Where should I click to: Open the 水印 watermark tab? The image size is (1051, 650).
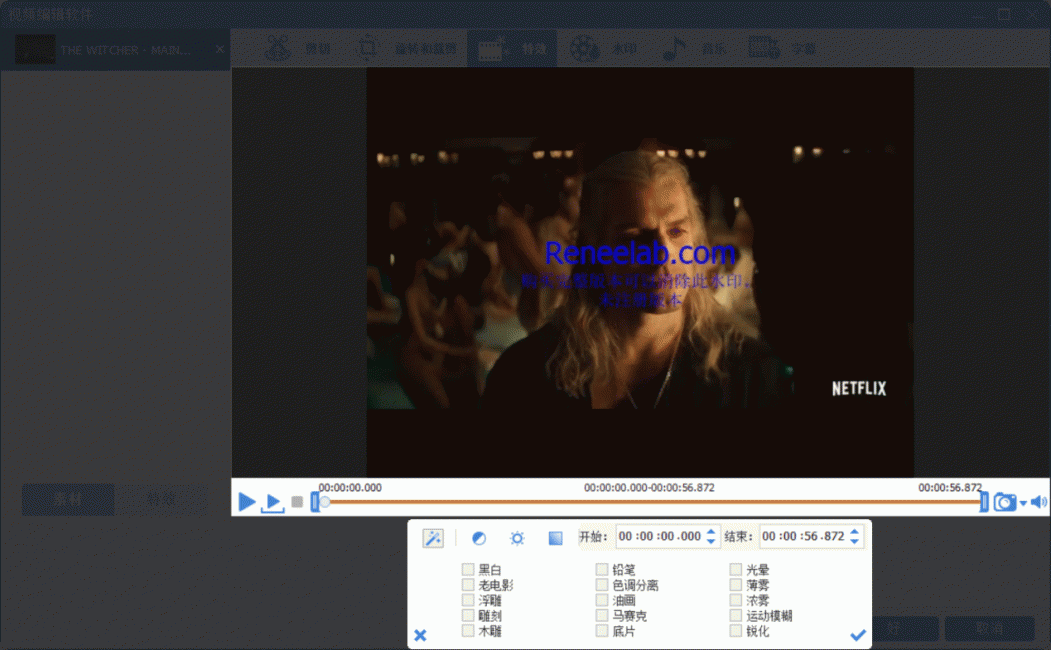(603, 49)
